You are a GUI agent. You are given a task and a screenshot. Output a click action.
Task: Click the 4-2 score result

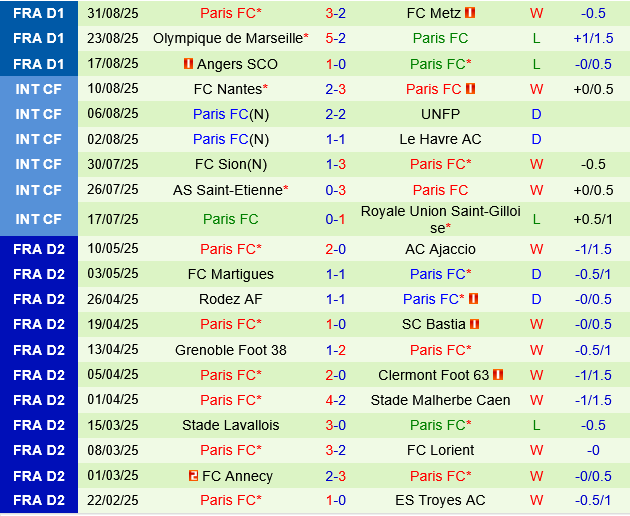[x=336, y=400]
